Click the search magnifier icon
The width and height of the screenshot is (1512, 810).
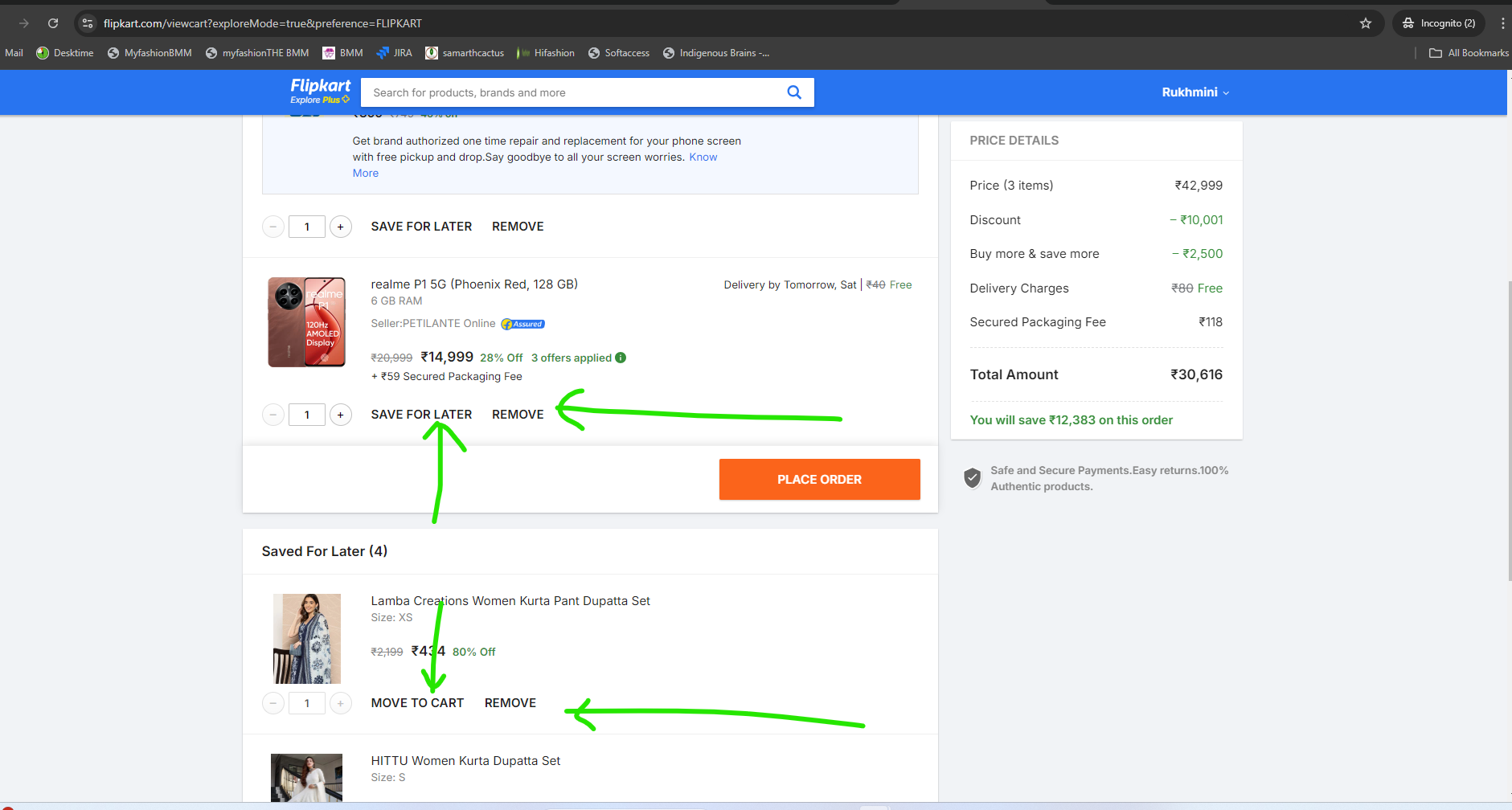coord(794,92)
